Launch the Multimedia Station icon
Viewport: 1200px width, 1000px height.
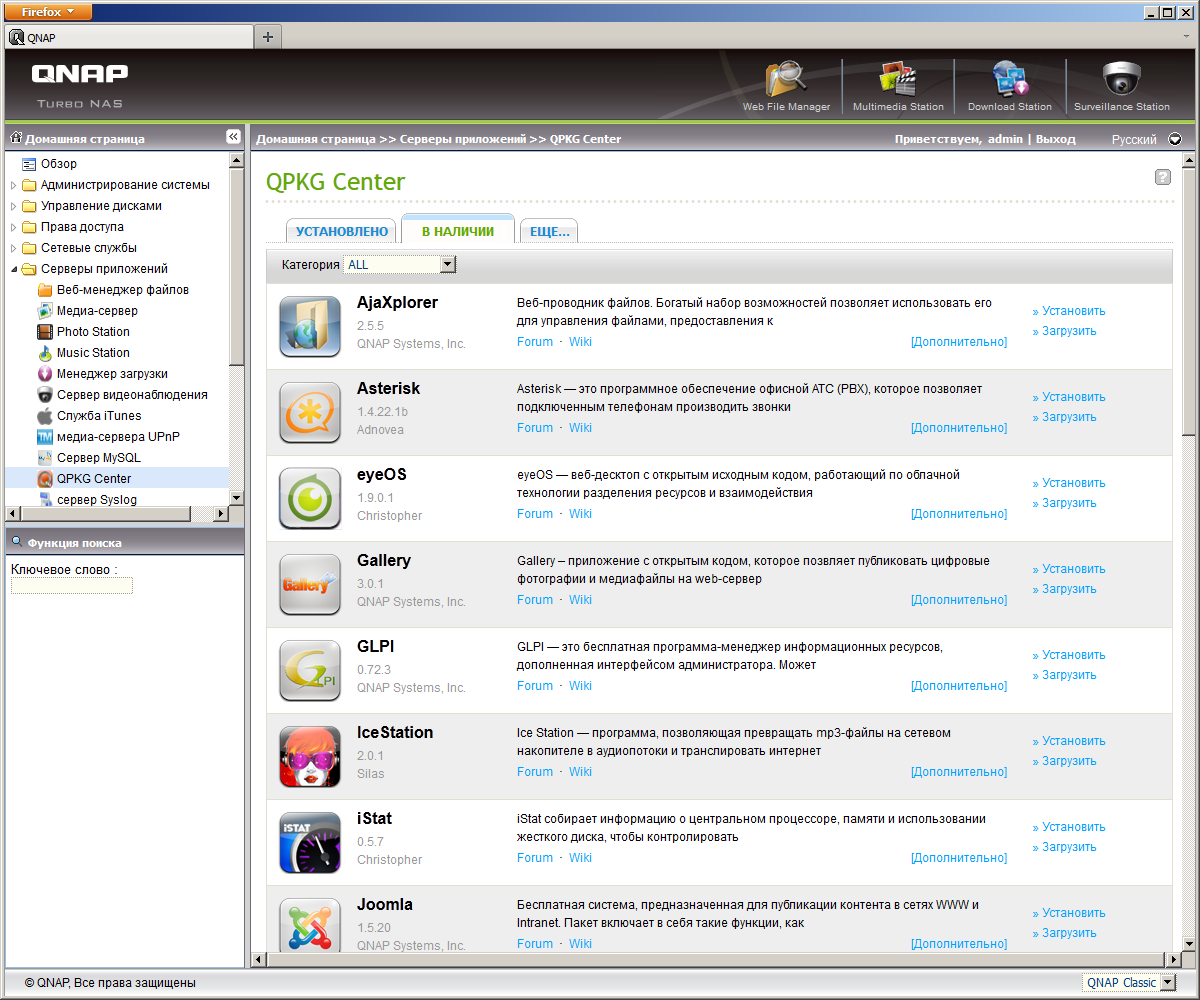(x=898, y=79)
